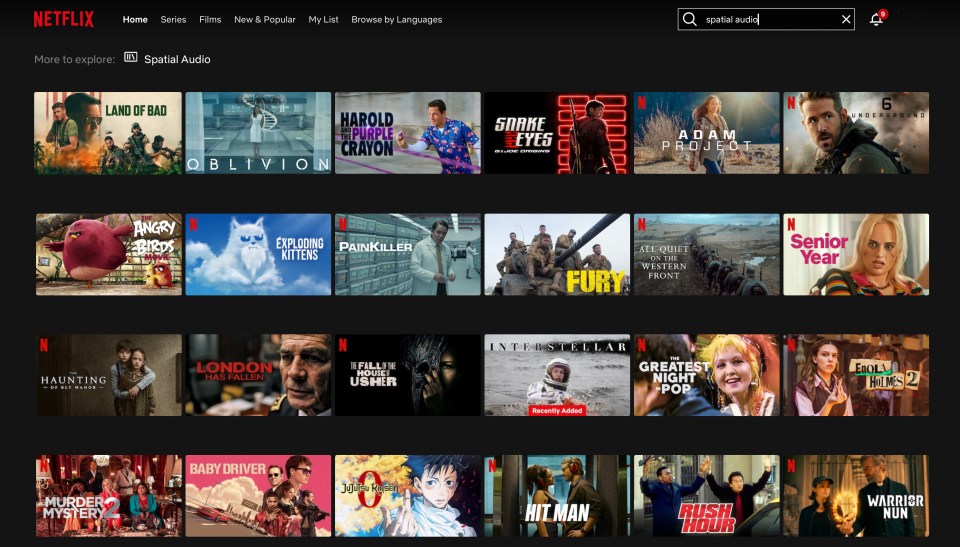960x547 pixels.
Task: Click the Netflix logo
Action: point(64,20)
